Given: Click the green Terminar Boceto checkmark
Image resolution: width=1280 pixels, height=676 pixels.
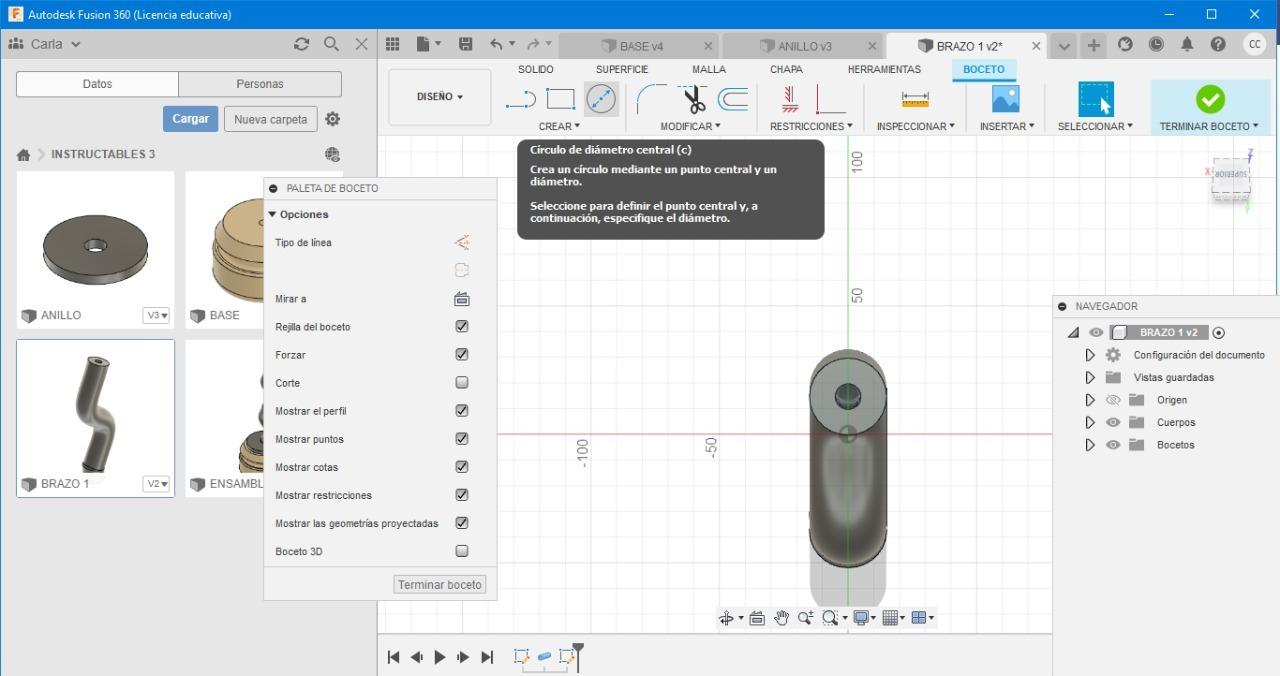Looking at the screenshot, I should pyautogui.click(x=1210, y=99).
